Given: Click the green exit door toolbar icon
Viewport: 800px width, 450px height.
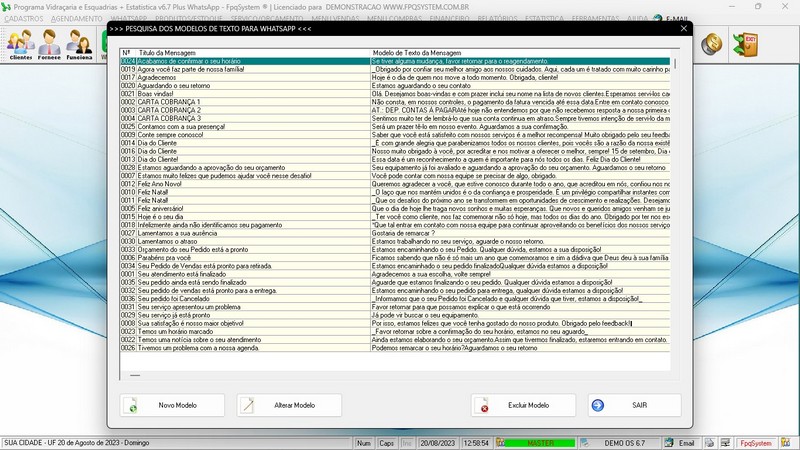Looking at the screenshot, I should [x=744, y=45].
